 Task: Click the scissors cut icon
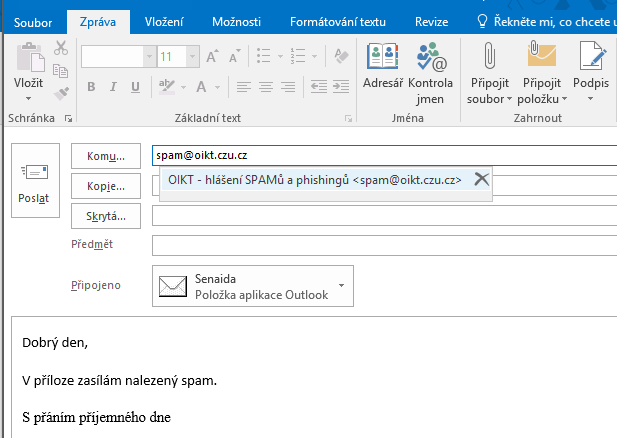coord(61,48)
